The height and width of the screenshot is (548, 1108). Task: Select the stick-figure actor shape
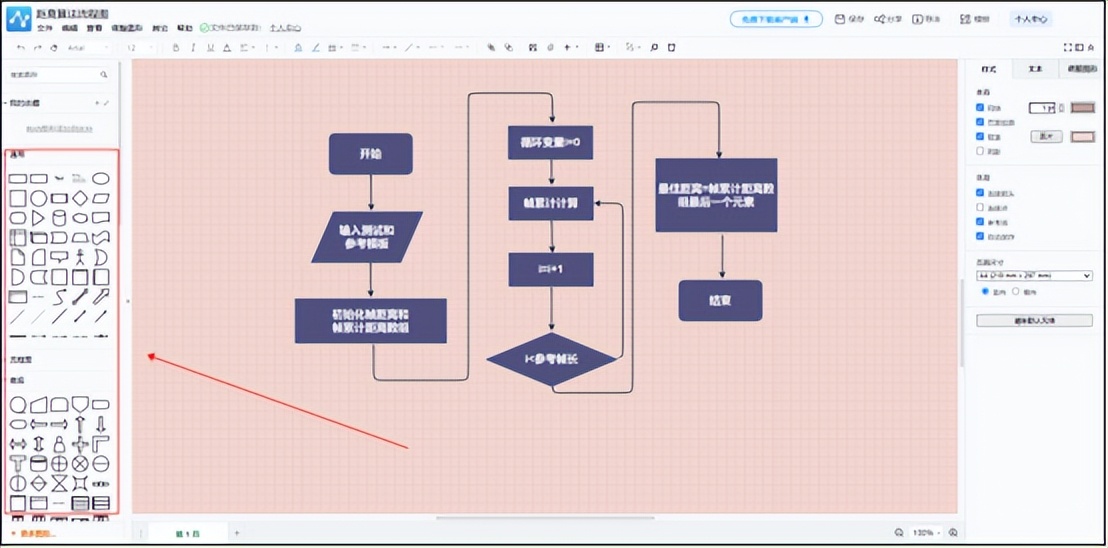(80, 257)
